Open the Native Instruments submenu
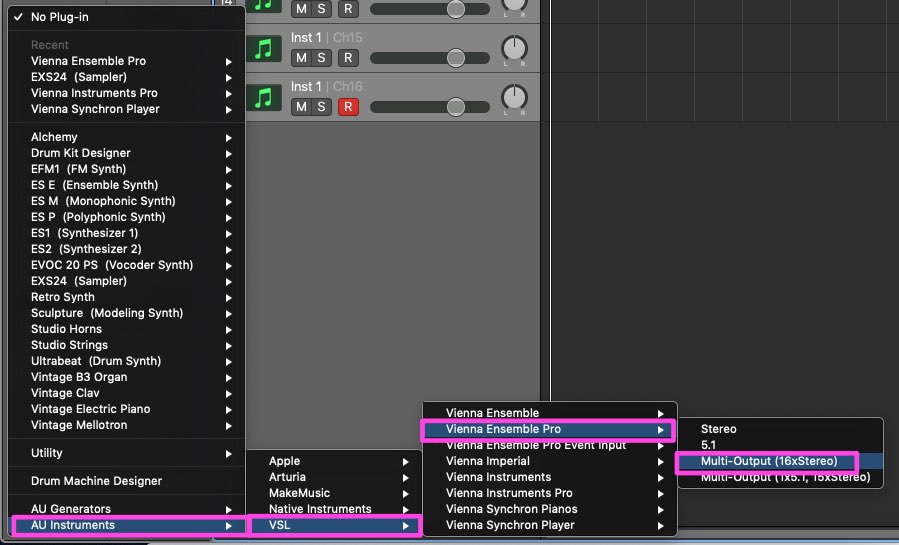This screenshot has height=545, width=899. point(334,509)
